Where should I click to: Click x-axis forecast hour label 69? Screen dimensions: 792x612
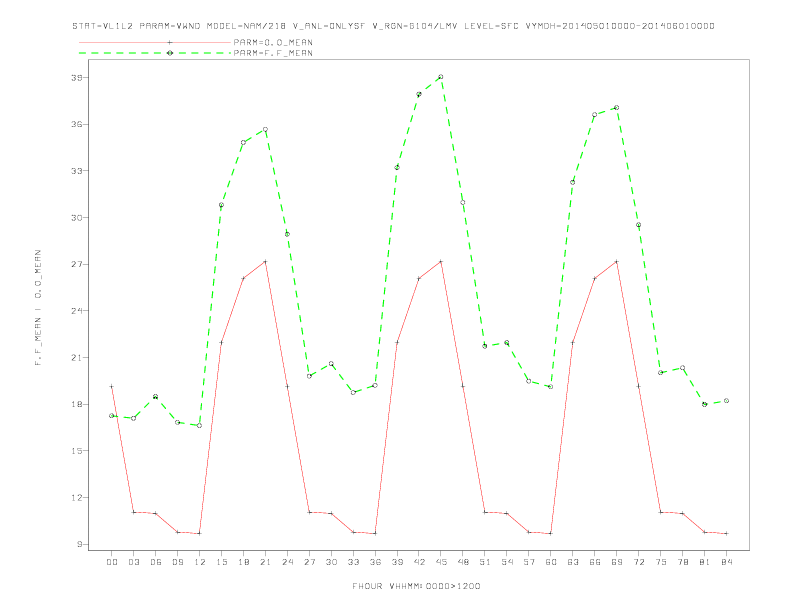coord(617,562)
